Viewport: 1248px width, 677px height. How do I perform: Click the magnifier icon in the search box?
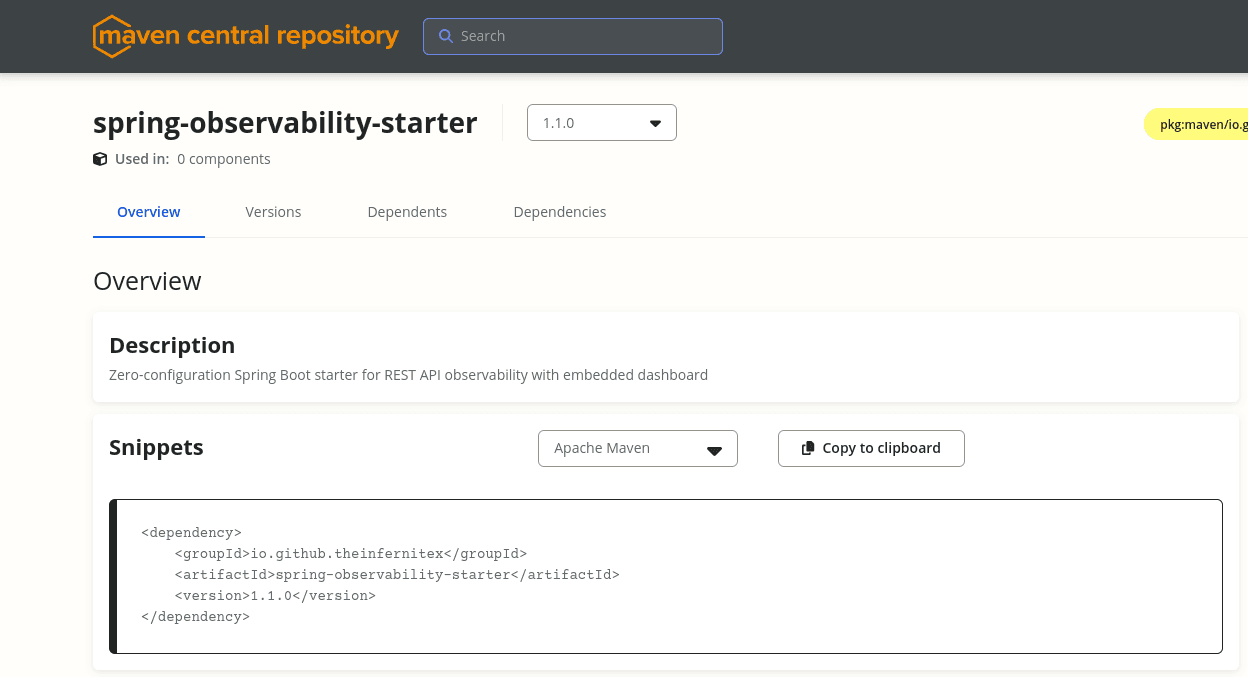tap(446, 36)
